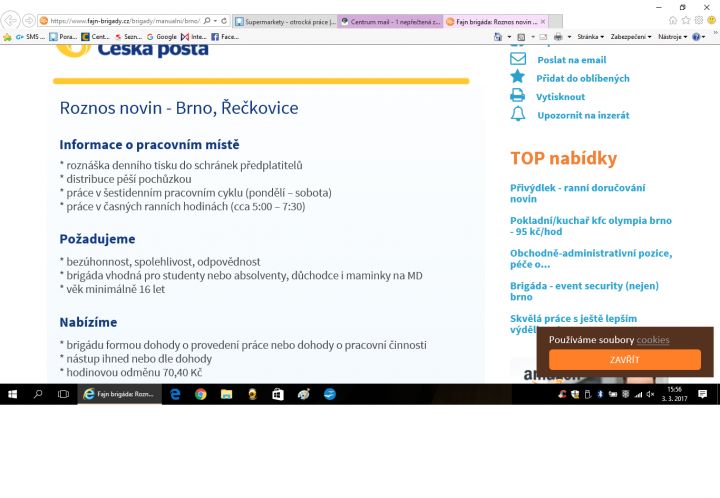
Task: Open the Centrum favorites bar bookmark
Action: pos(96,37)
